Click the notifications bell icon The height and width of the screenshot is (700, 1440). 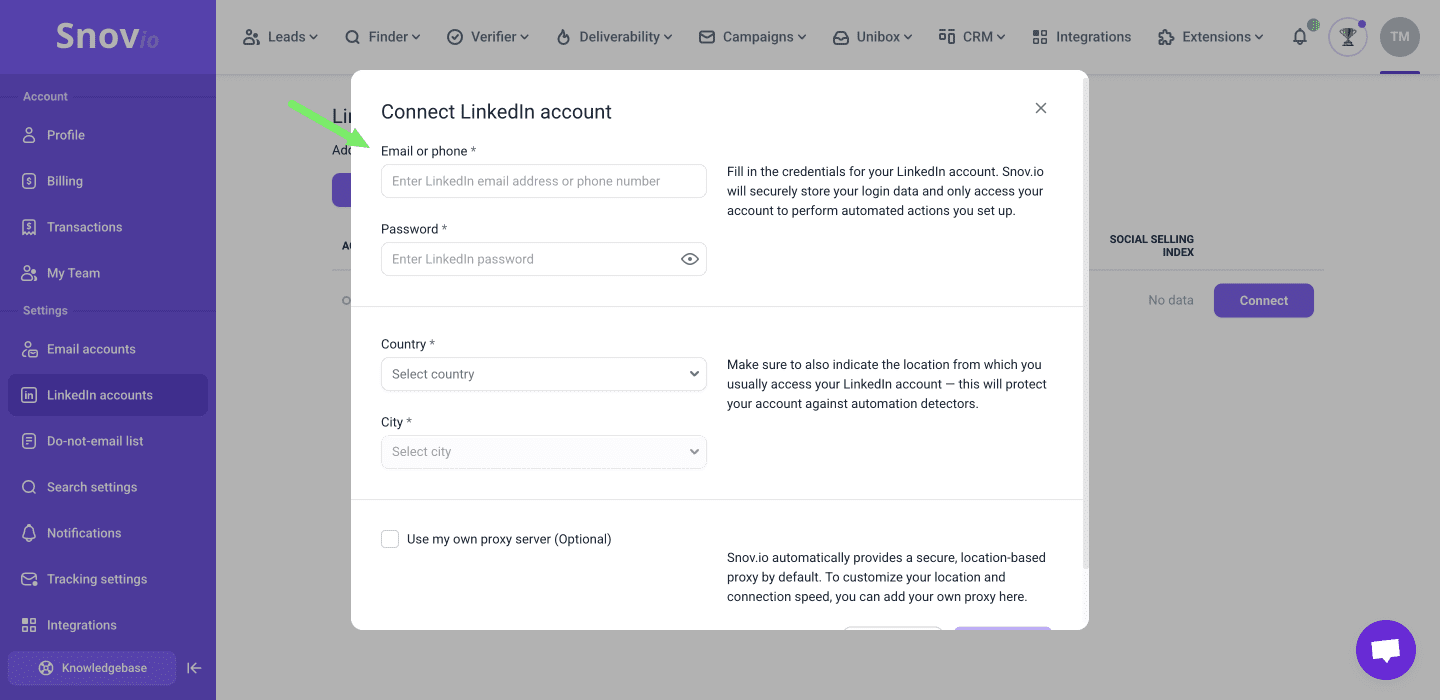click(1300, 37)
